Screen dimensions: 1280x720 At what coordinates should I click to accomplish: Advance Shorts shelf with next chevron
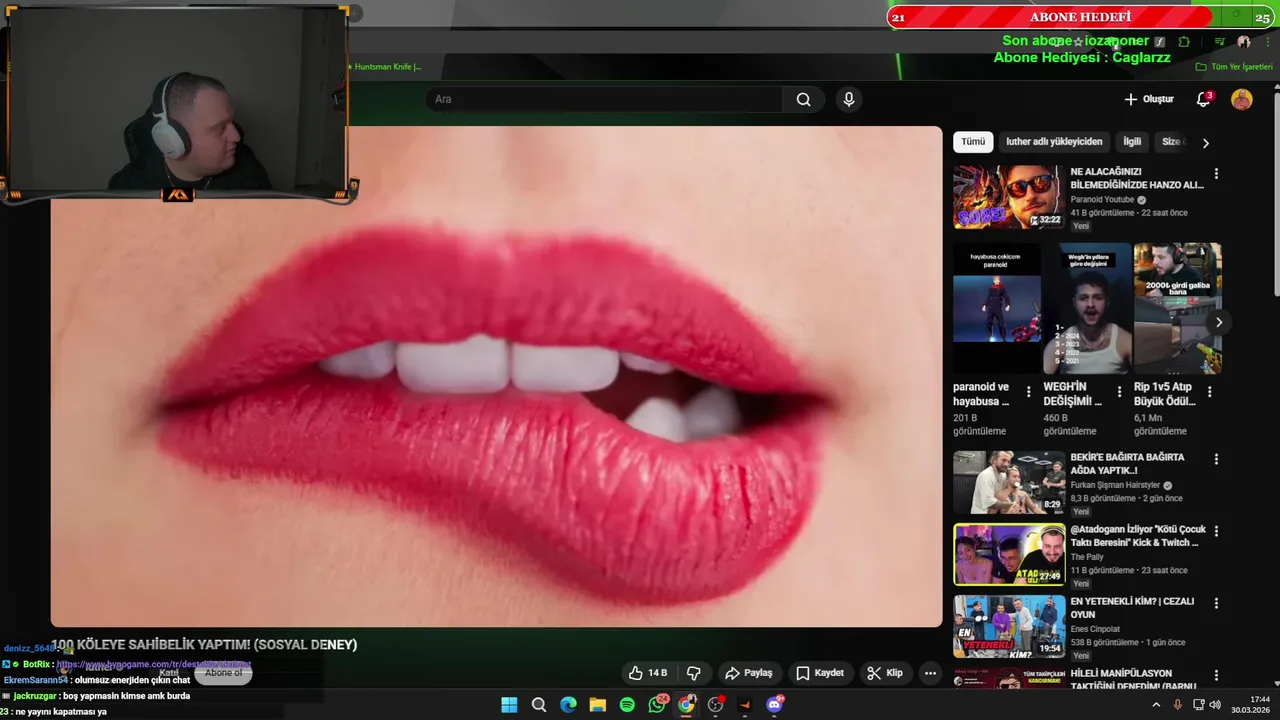(1218, 322)
